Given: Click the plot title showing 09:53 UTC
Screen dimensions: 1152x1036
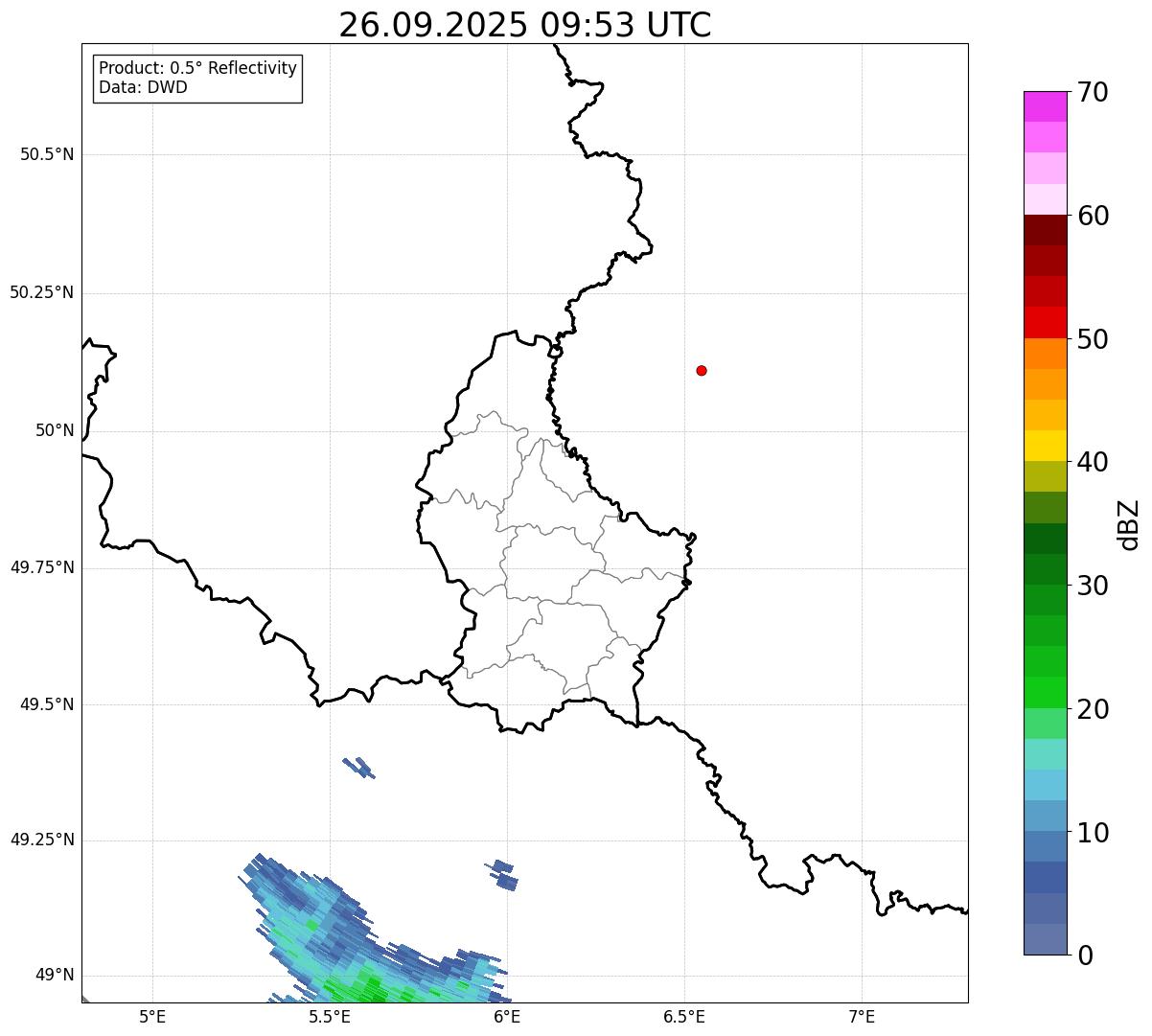Looking at the screenshot, I should [525, 25].
